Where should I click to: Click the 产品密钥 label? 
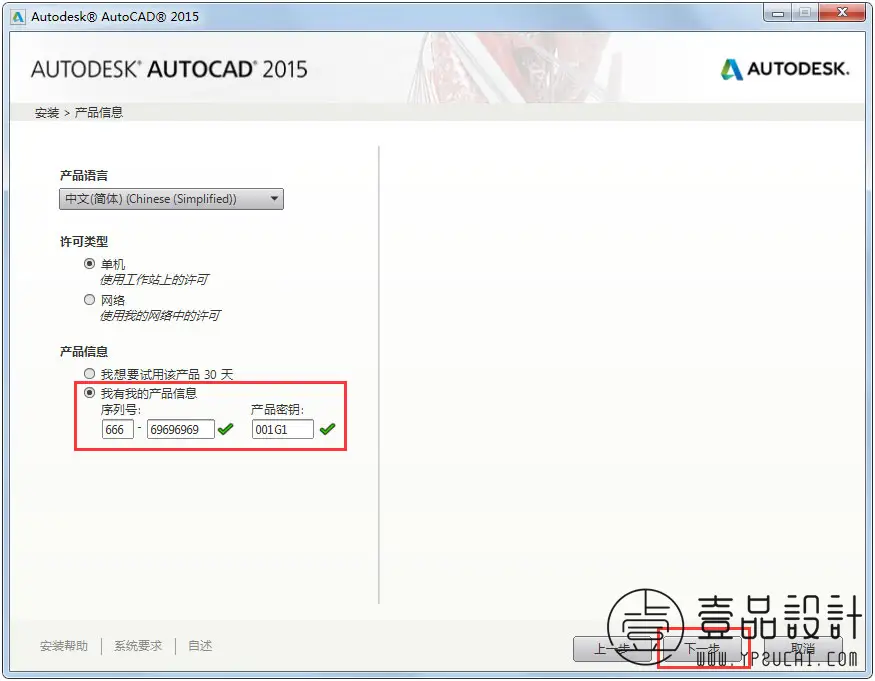pos(277,410)
